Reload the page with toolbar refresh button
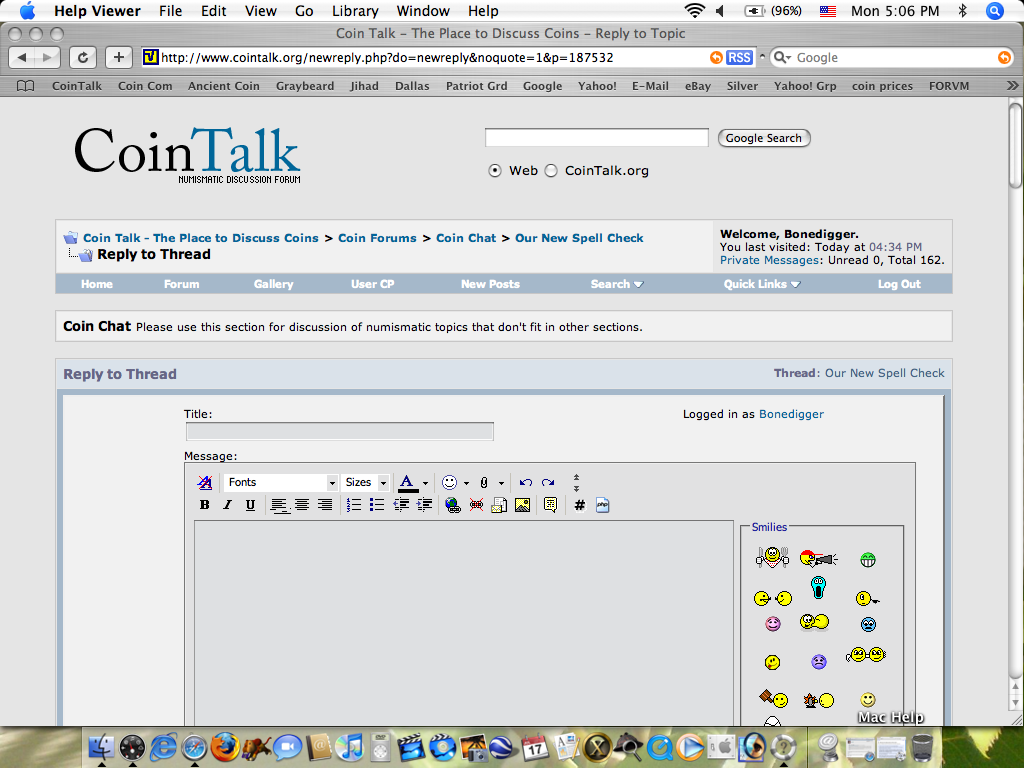Image resolution: width=1024 pixels, height=768 pixels. click(x=83, y=57)
